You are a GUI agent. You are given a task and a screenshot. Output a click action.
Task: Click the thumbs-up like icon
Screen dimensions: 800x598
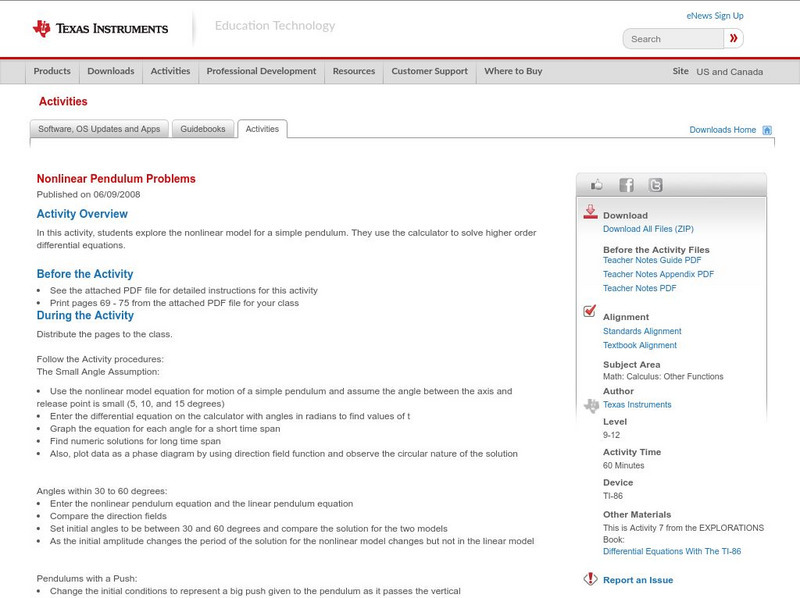click(596, 185)
